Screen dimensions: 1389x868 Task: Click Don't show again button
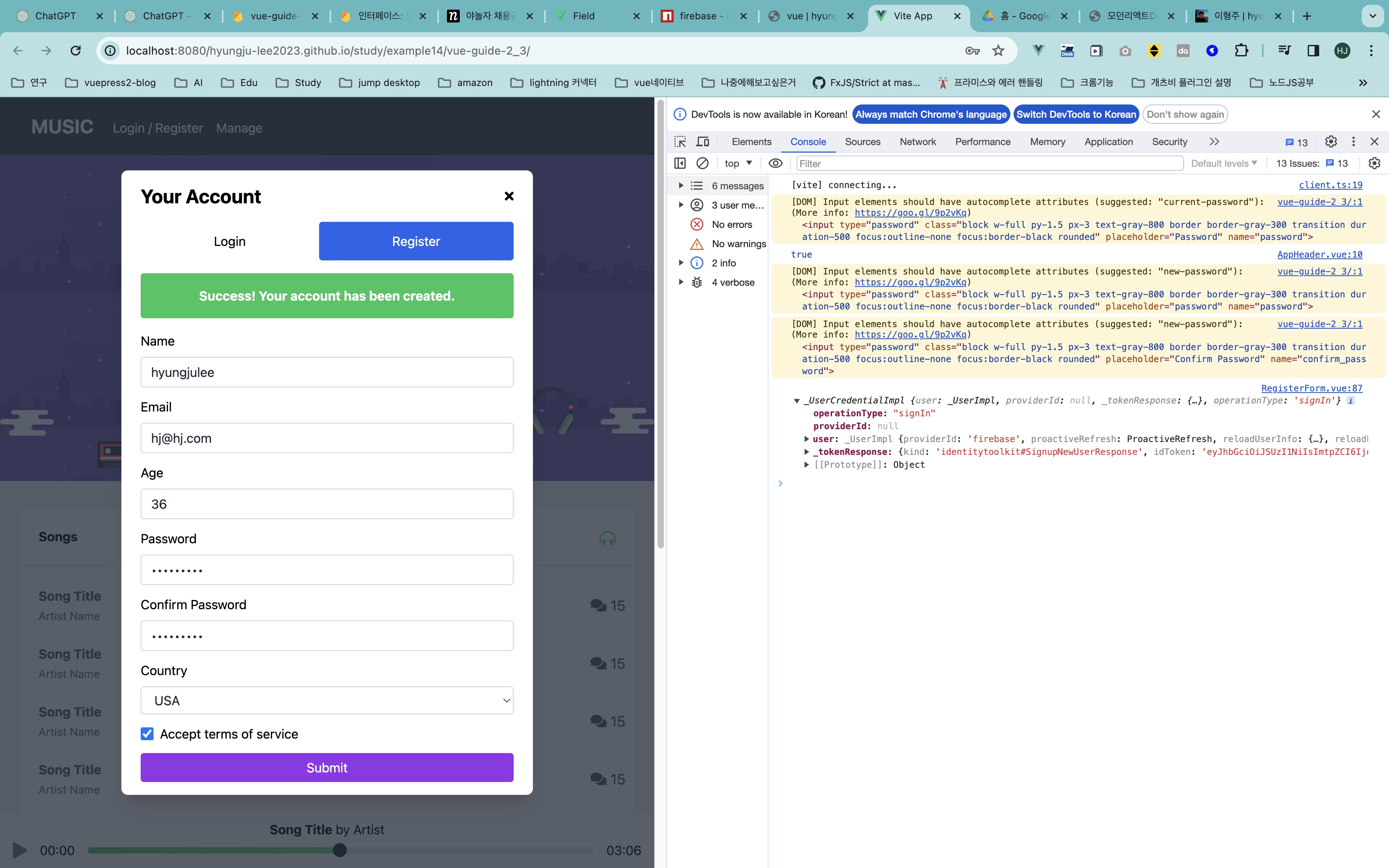[x=1185, y=114]
